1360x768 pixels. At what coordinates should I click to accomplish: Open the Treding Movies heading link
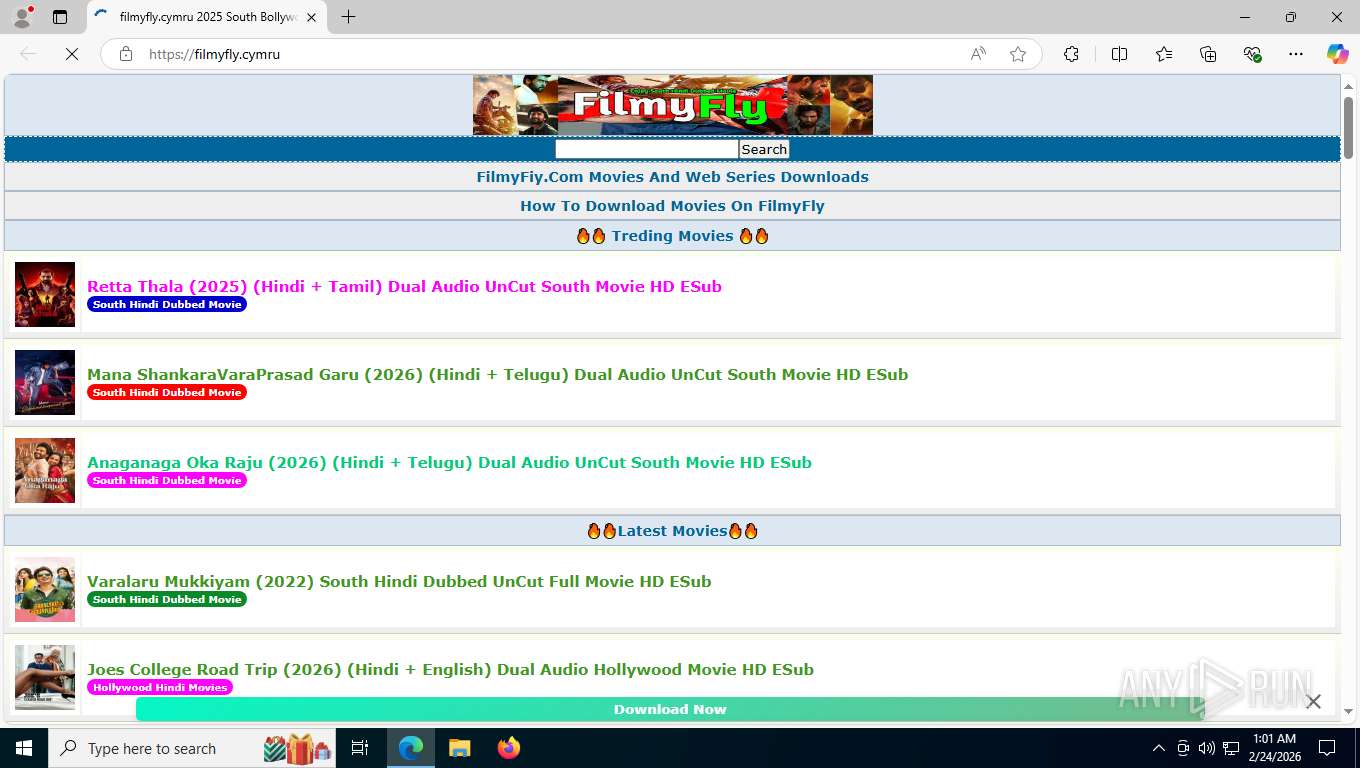click(x=672, y=236)
